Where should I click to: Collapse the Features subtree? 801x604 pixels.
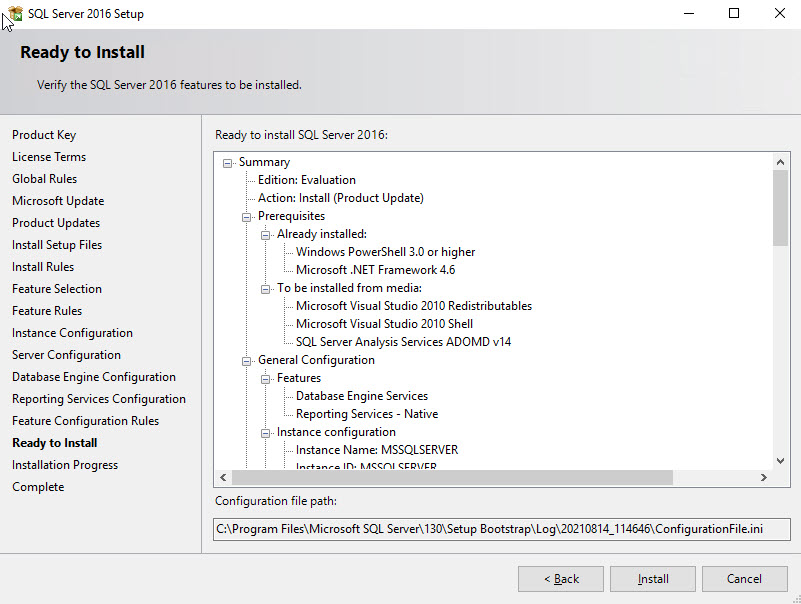point(265,377)
